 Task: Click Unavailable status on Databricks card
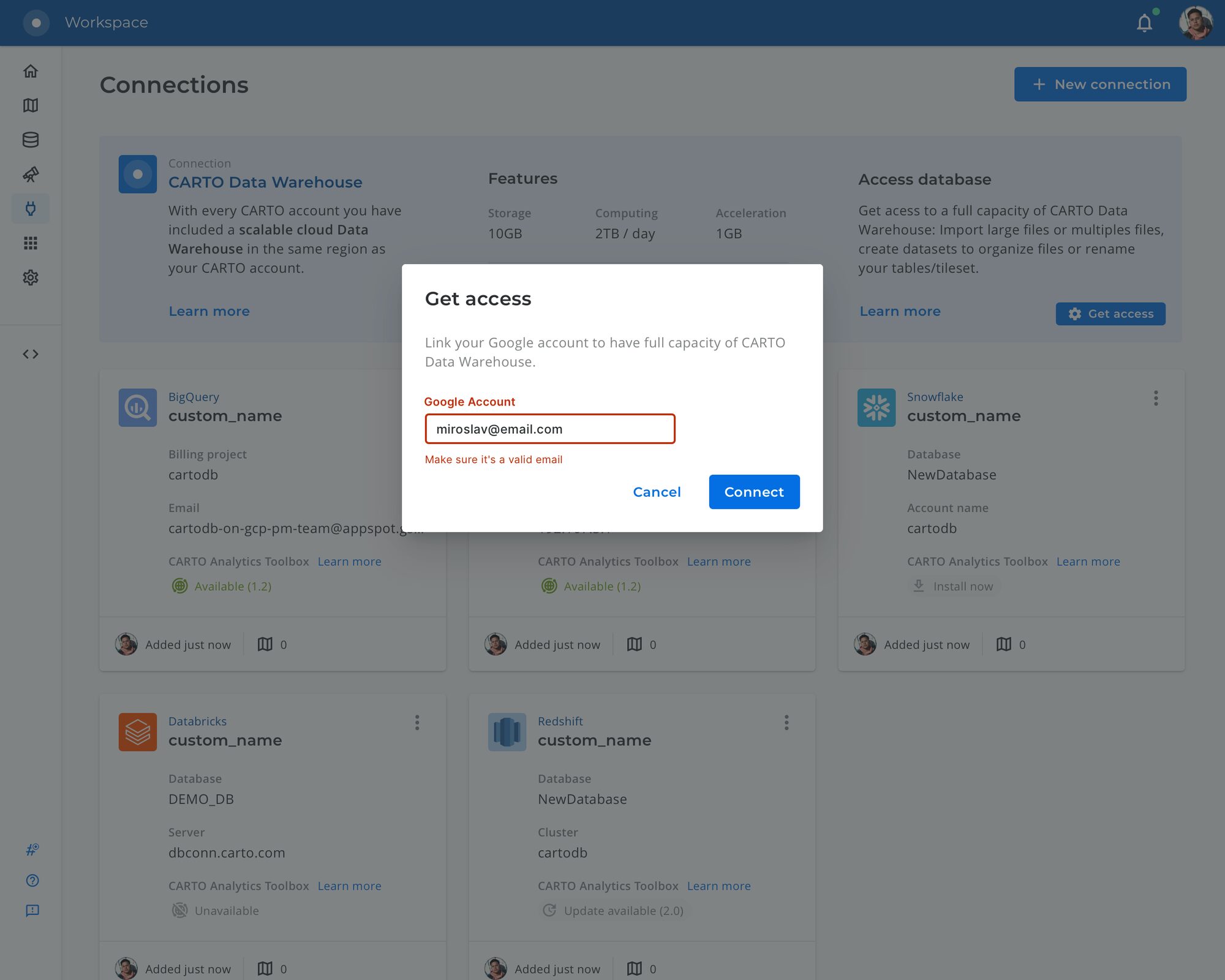tap(216, 911)
